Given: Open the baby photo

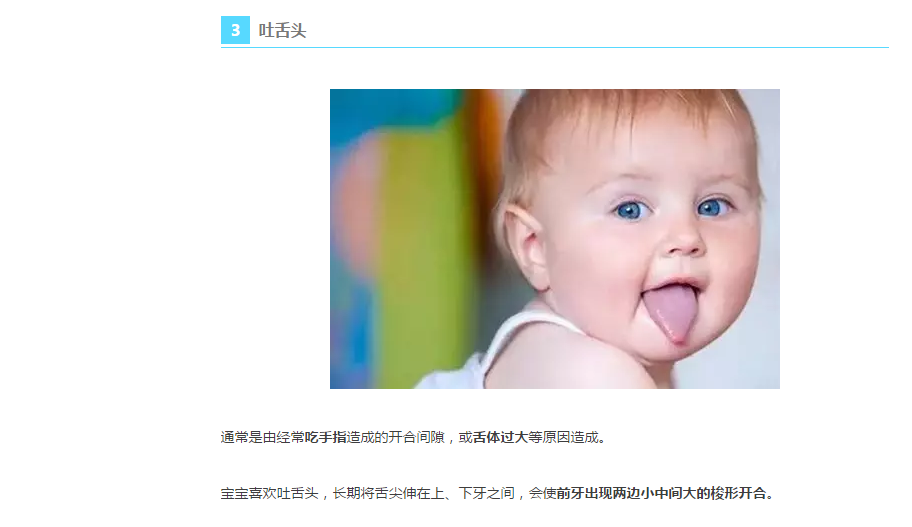Looking at the screenshot, I should pos(554,238).
